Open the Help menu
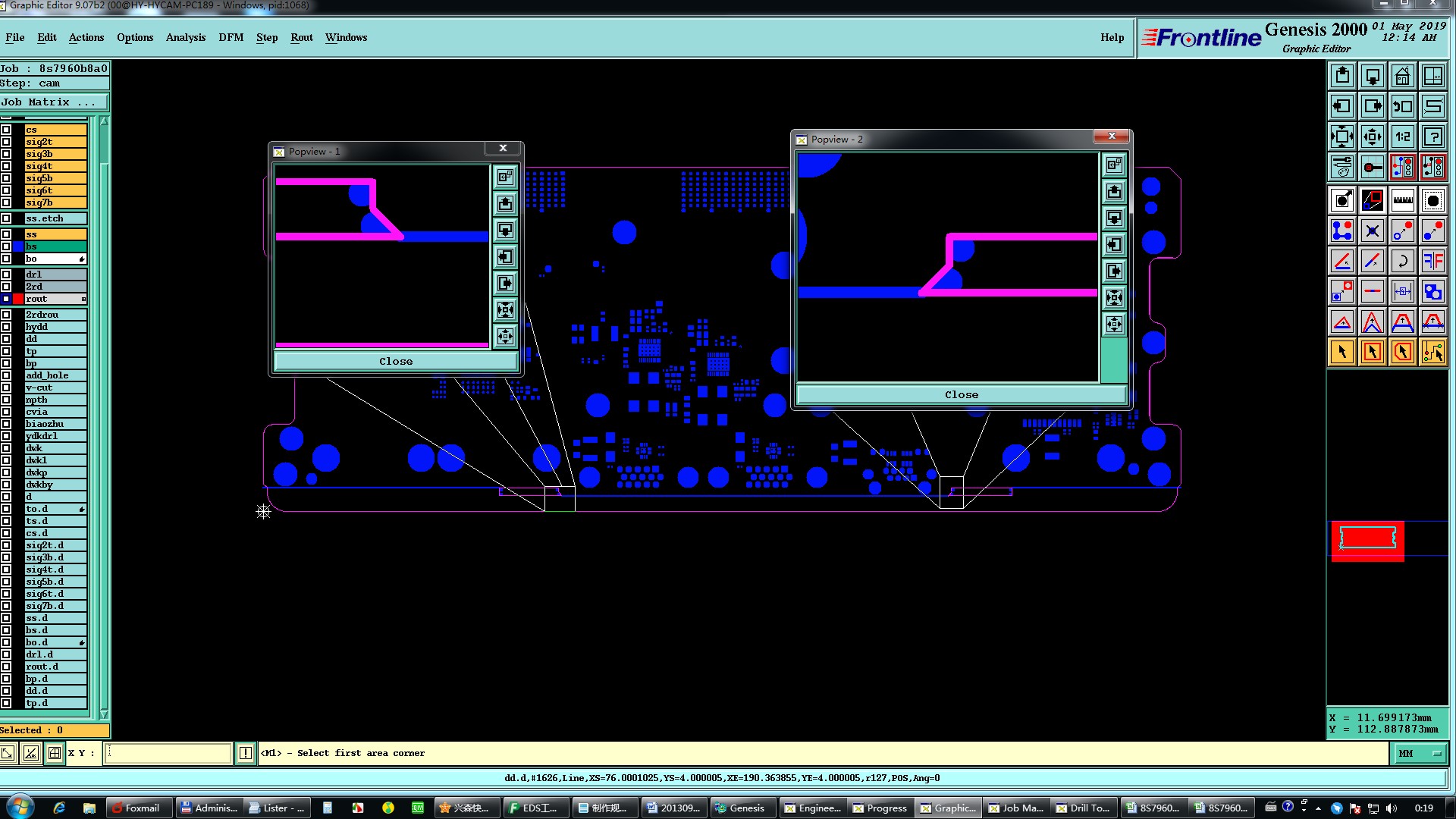 (x=1112, y=37)
